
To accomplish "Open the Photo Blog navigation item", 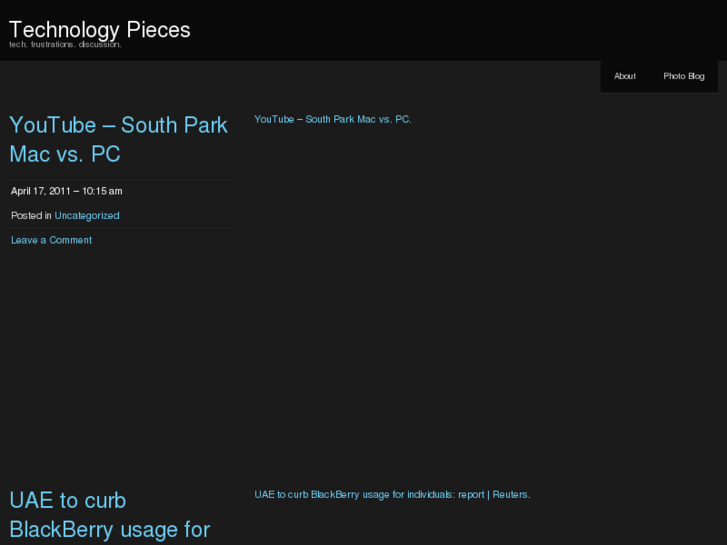I will (684, 76).
